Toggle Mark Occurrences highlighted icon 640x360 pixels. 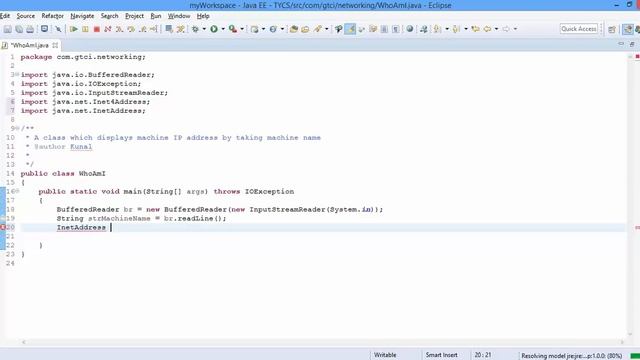coord(350,29)
